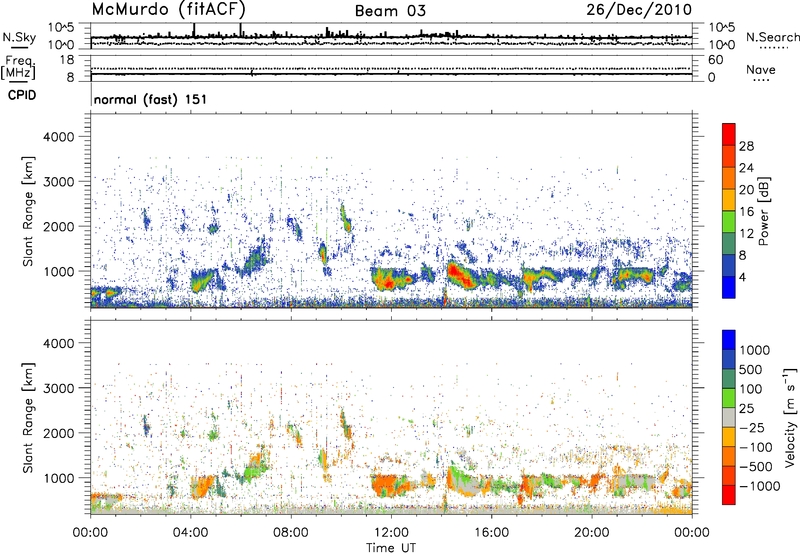Click the '1000' range tick in the velocity panel

(x=59, y=477)
